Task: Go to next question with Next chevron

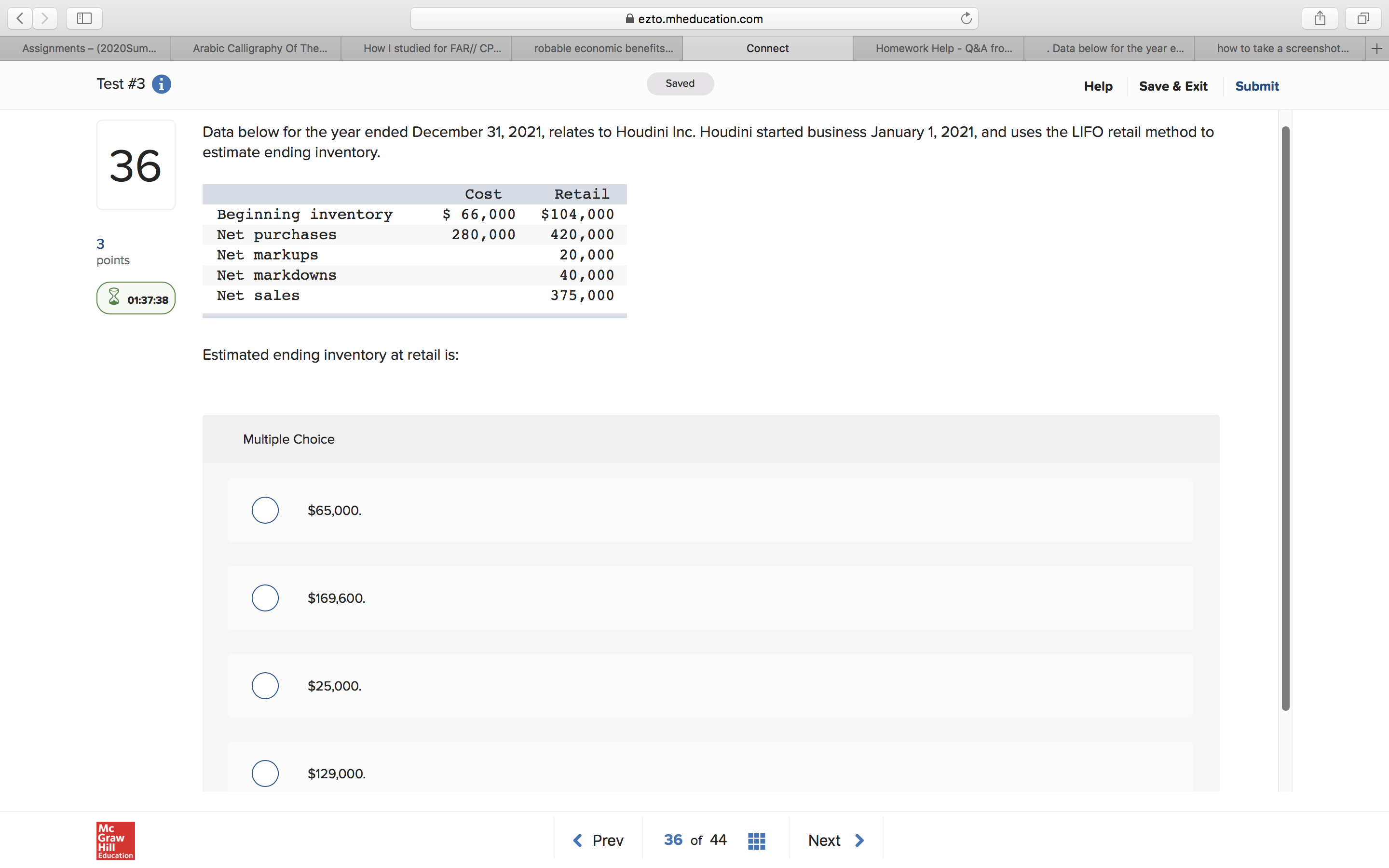Action: coord(858,841)
